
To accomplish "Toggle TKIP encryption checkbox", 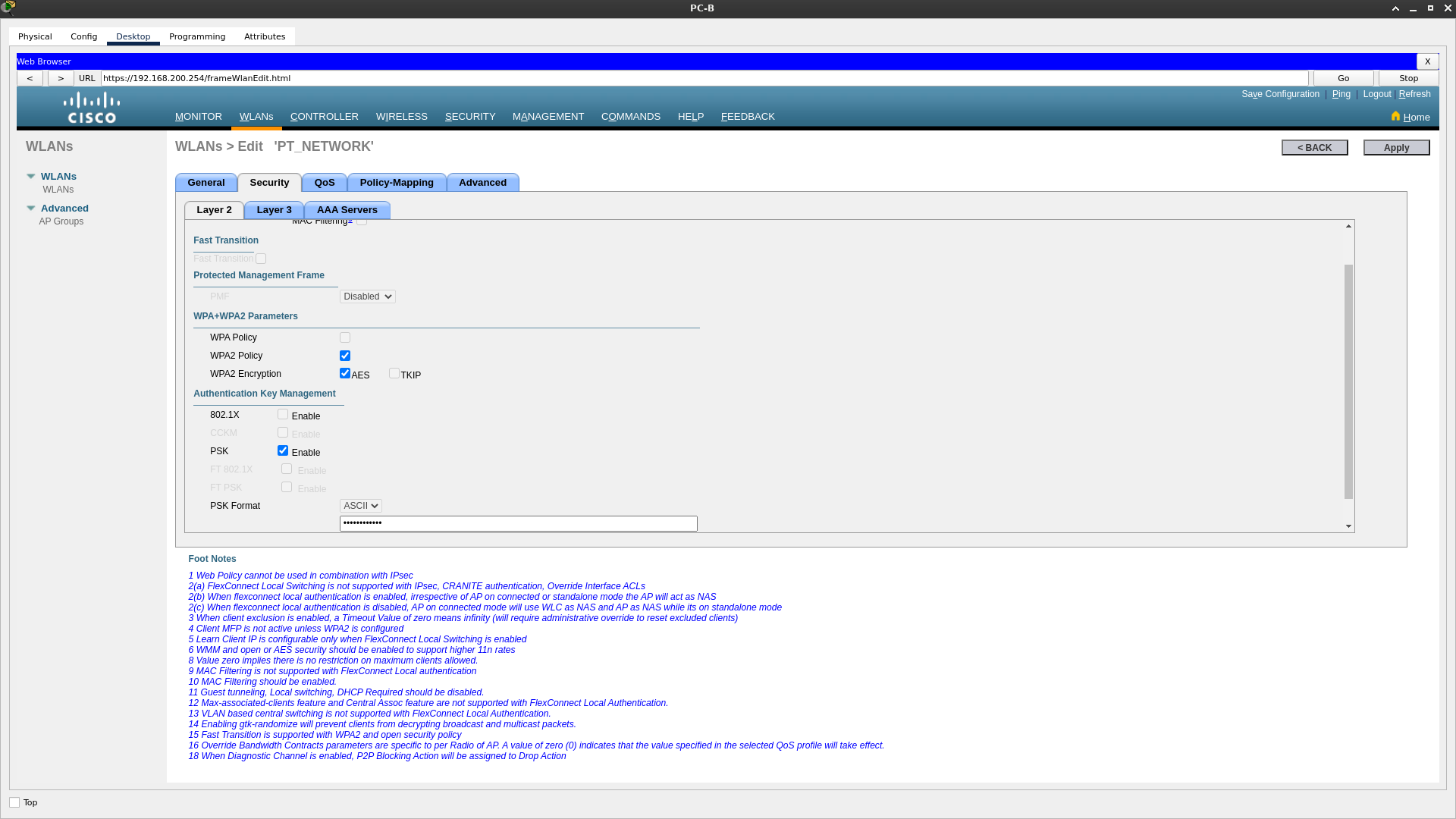I will [x=394, y=373].
